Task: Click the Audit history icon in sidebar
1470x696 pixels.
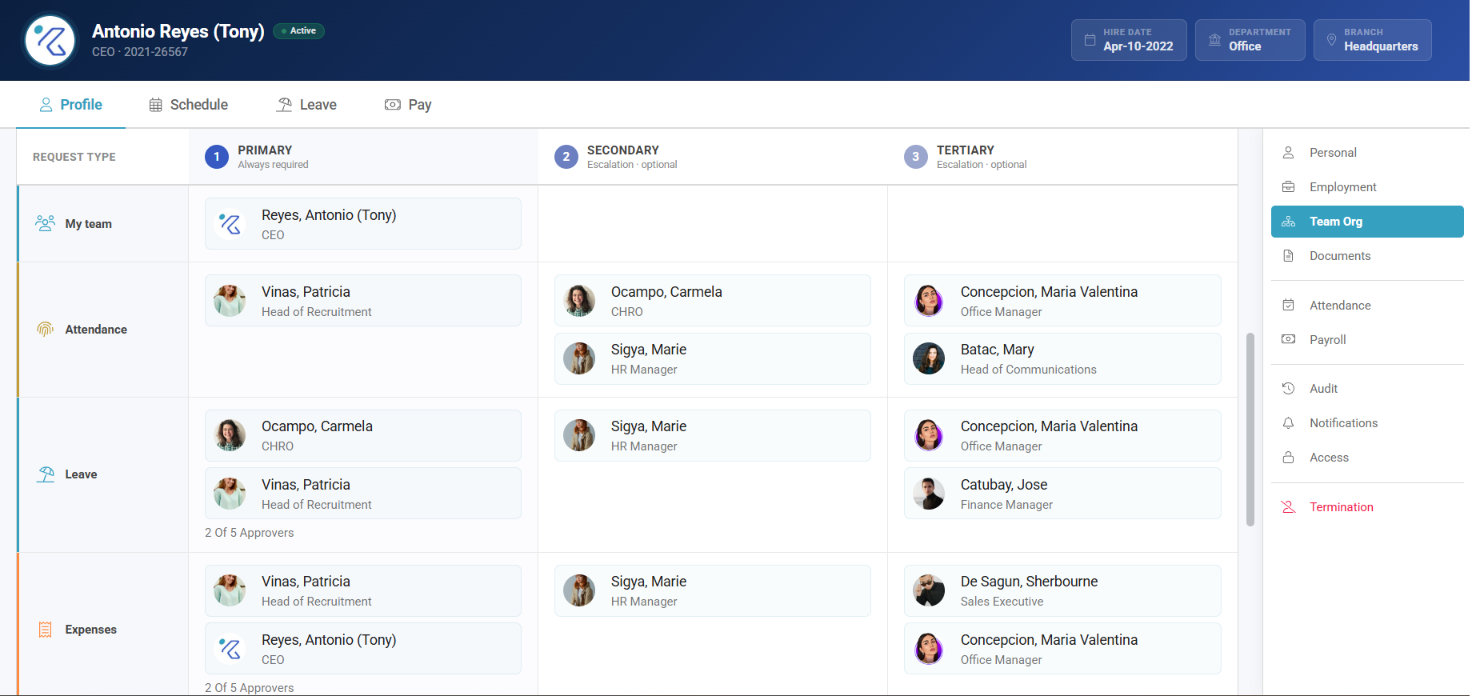Action: pos(1288,388)
